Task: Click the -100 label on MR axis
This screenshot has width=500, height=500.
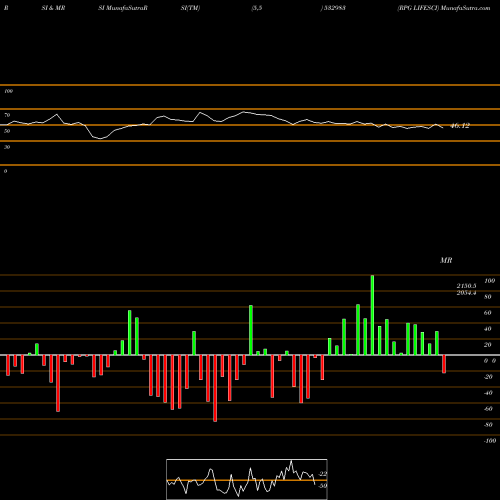Action: click(490, 441)
